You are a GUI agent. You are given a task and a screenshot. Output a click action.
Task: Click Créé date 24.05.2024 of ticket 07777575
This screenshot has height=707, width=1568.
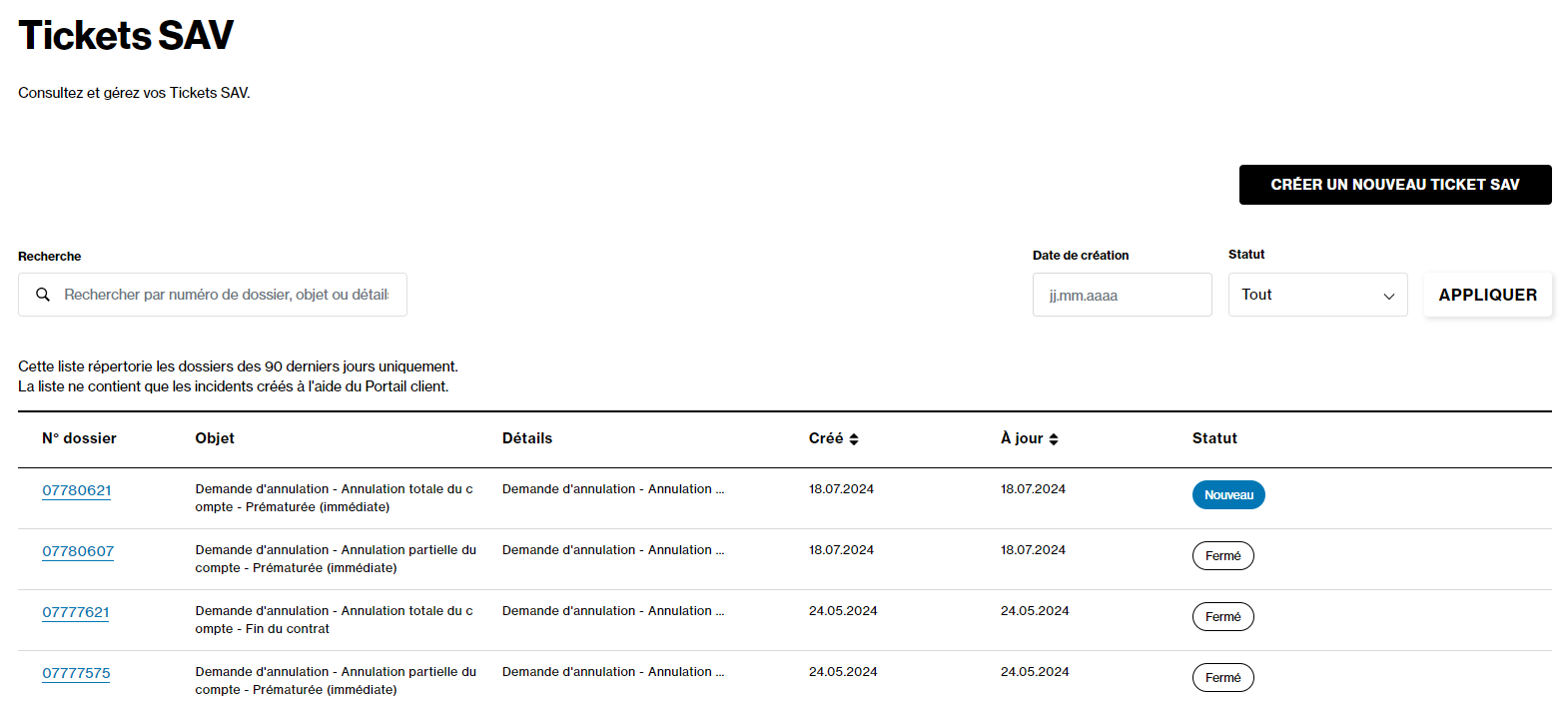click(843, 672)
